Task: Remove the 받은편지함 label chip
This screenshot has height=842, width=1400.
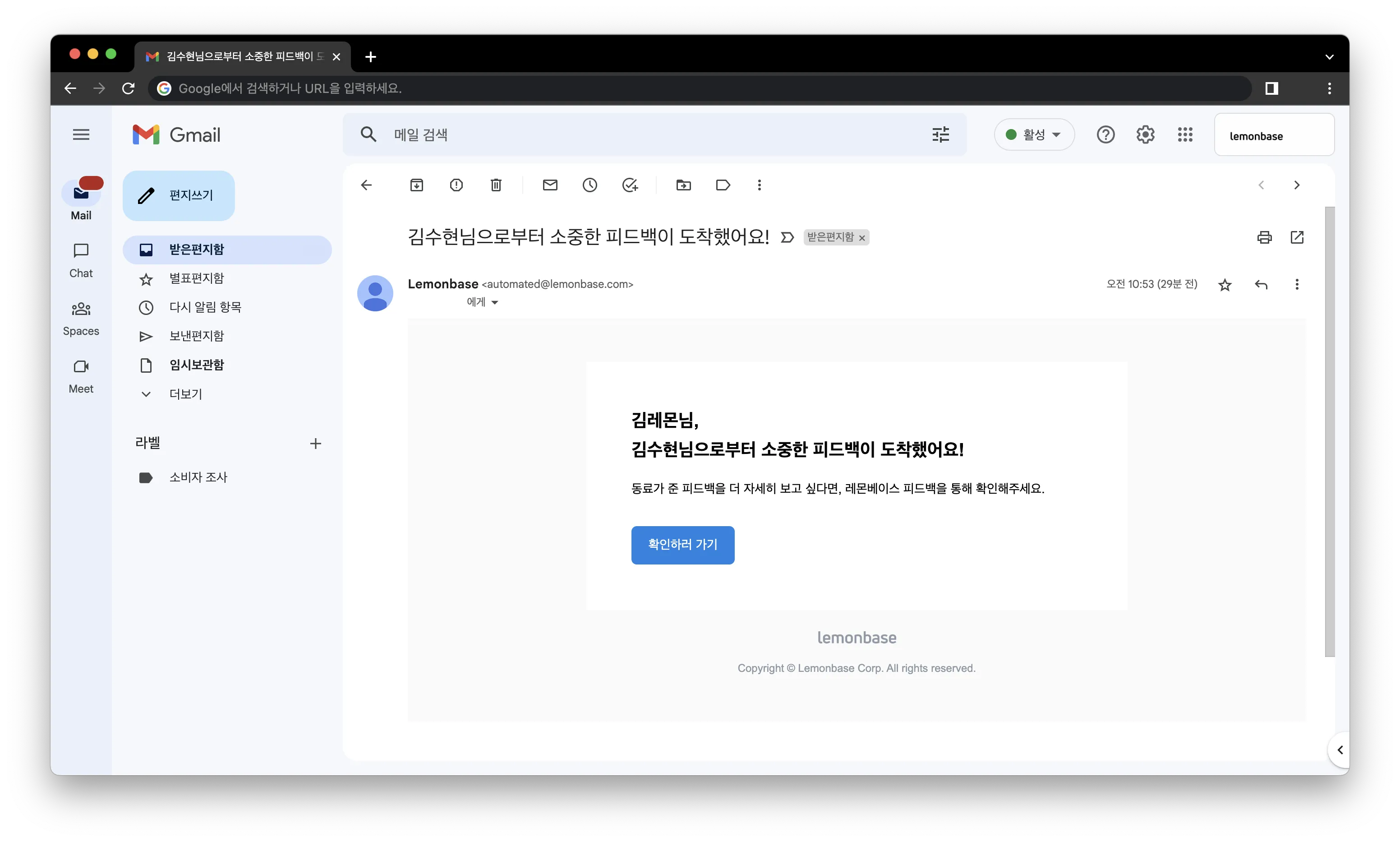Action: (861, 238)
